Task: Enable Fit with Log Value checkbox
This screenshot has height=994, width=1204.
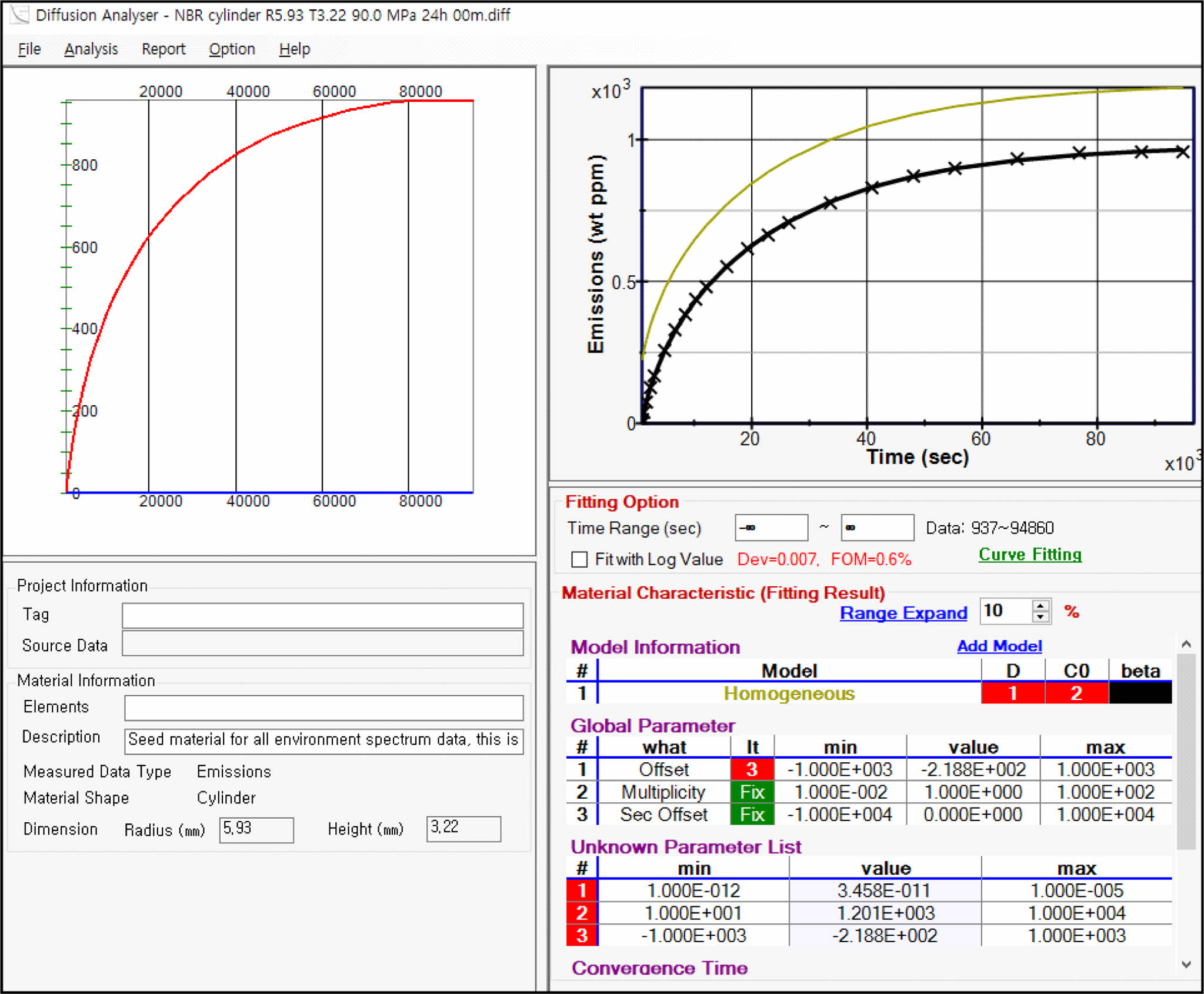Action: click(579, 559)
